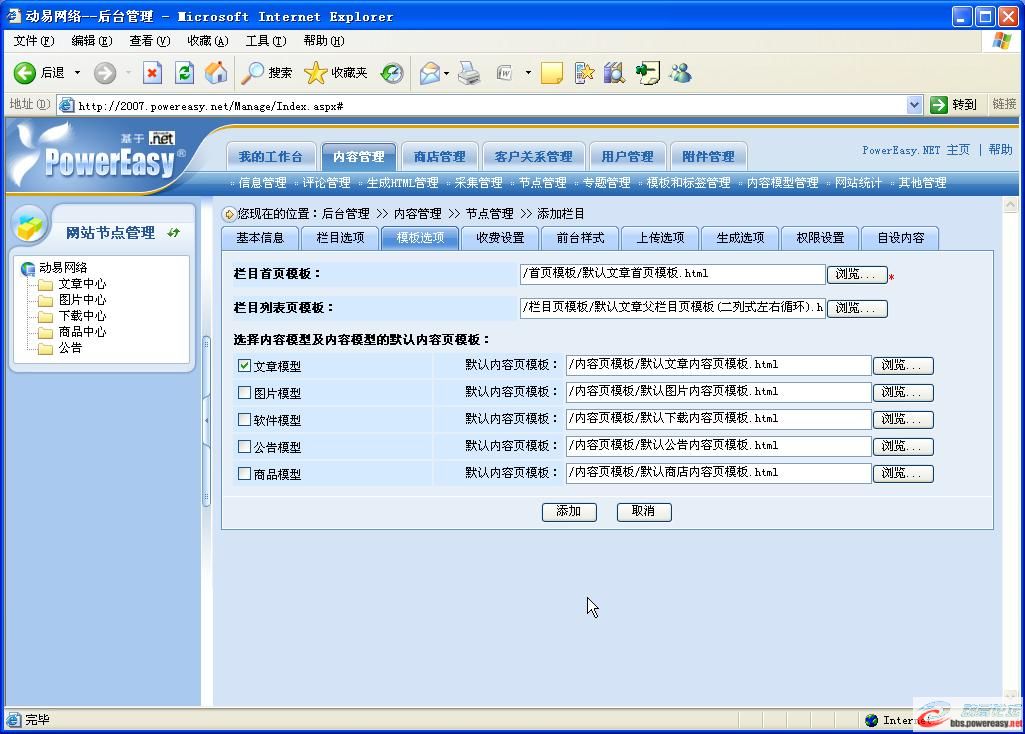Click 浏览 next to 栏目首页模板
This screenshot has width=1025, height=734.
(856, 274)
